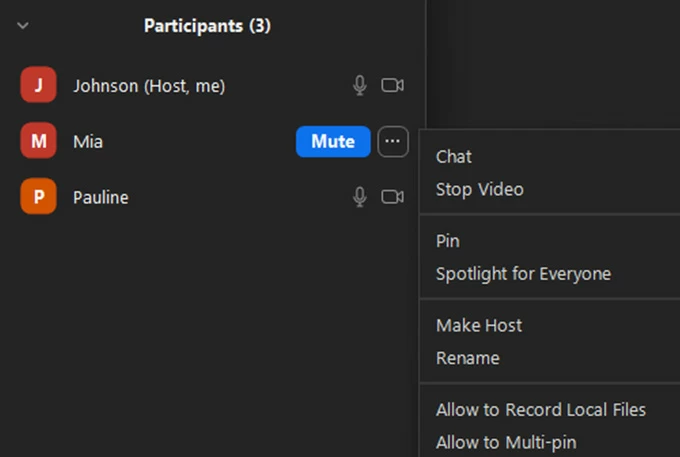
Task: Click Mia's red avatar icon
Action: point(38,142)
